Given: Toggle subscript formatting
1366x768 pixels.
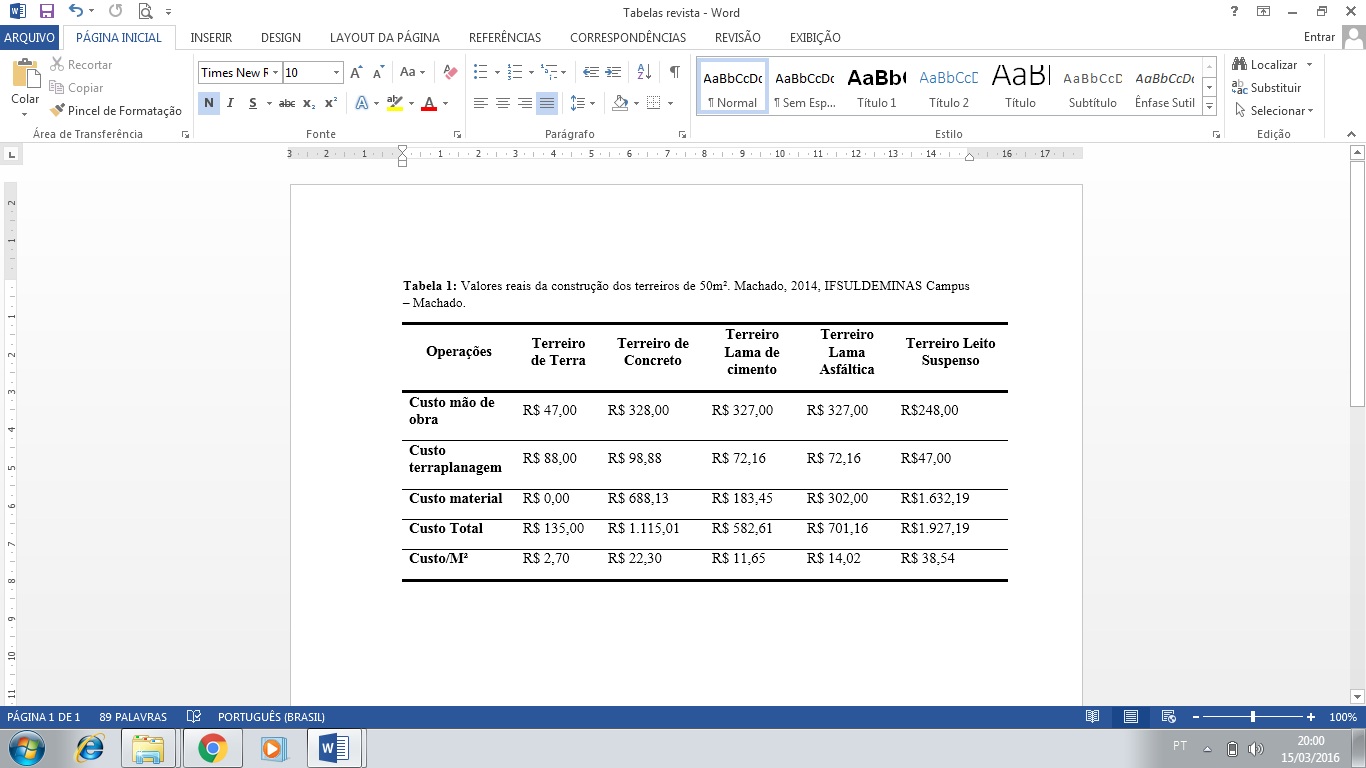Looking at the screenshot, I should (309, 103).
